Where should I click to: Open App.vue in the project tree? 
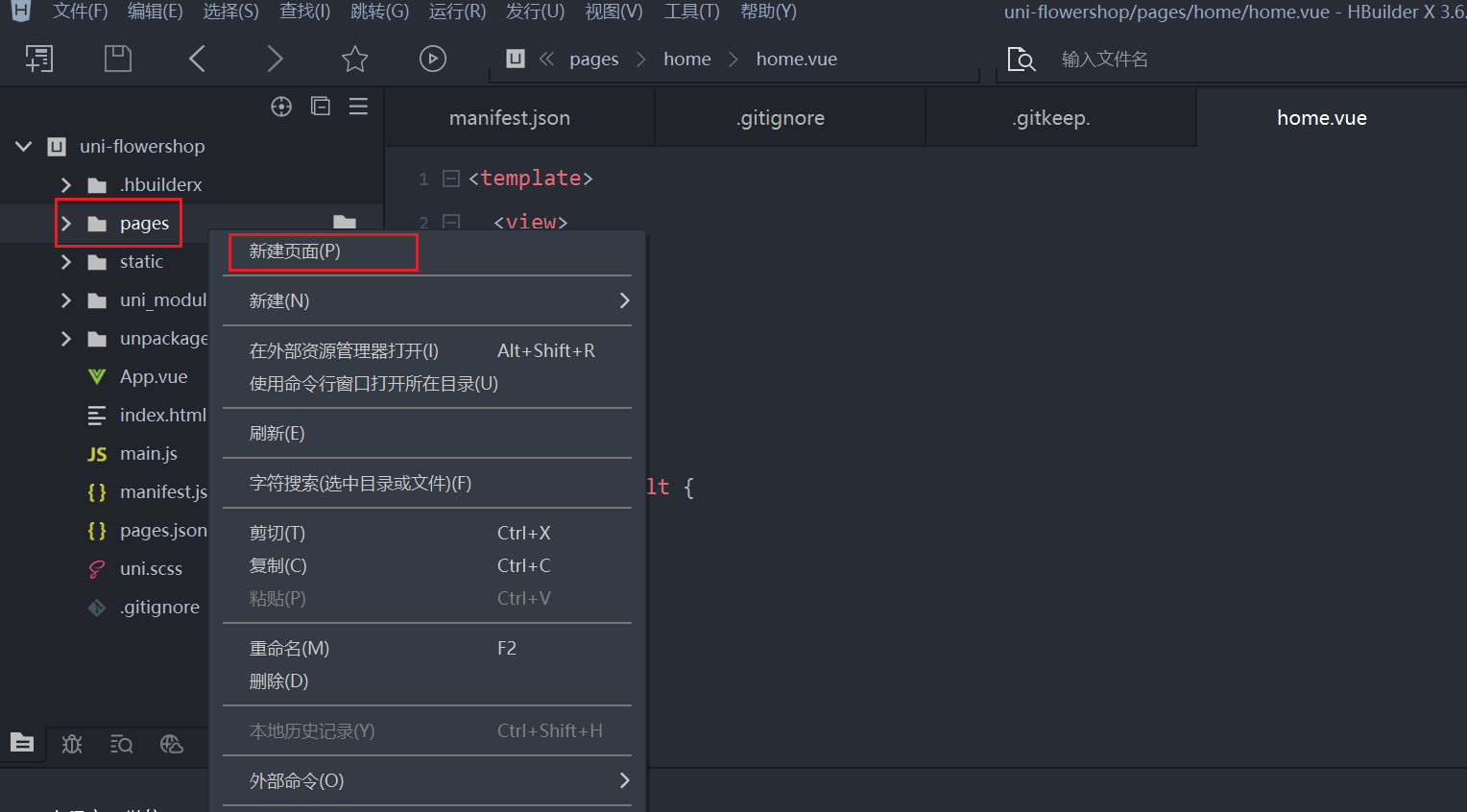tap(154, 377)
